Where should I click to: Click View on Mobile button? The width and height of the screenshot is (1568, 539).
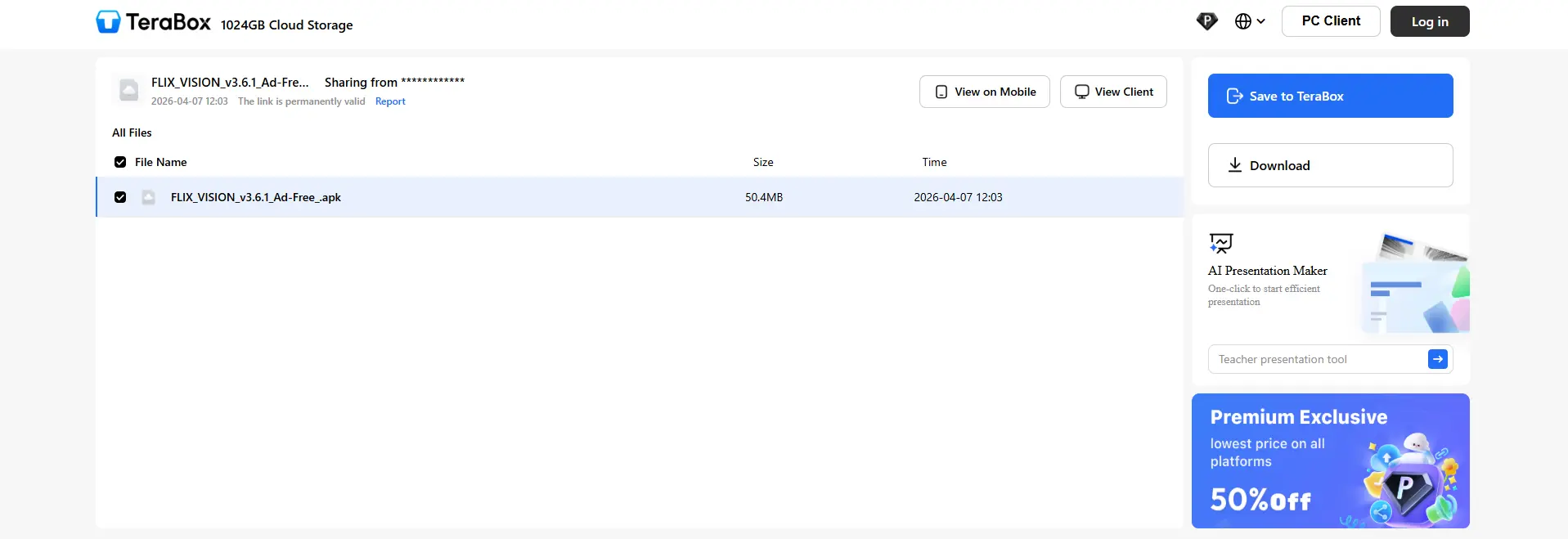[985, 92]
